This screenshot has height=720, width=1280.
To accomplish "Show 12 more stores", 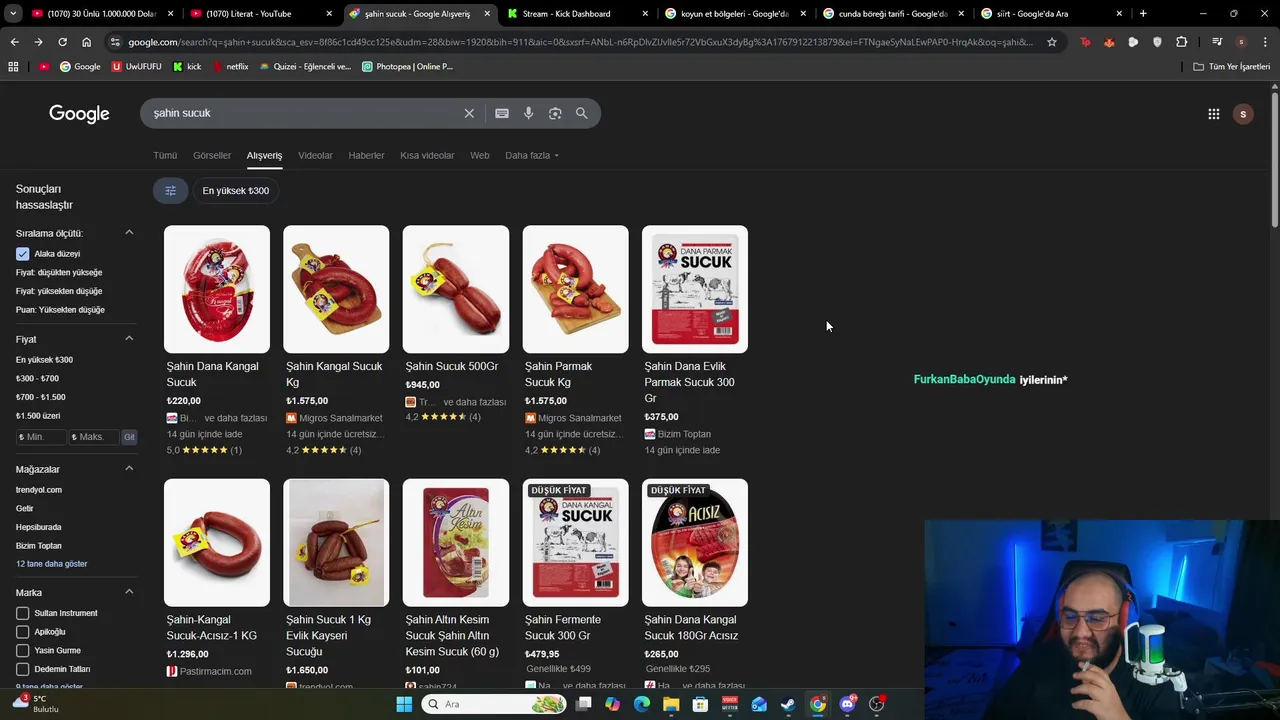I will click(51, 564).
